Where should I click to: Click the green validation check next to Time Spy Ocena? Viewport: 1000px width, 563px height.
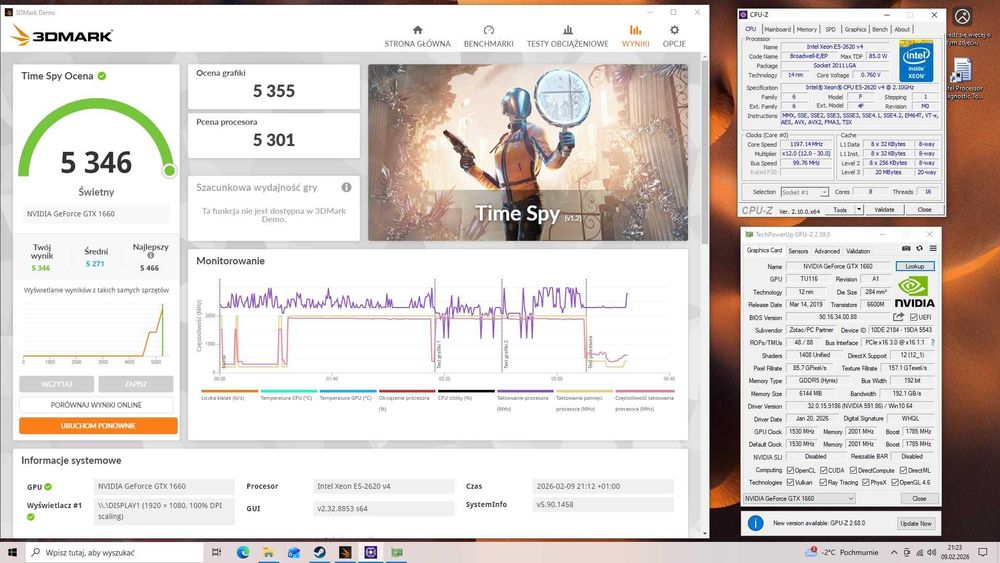[102, 76]
